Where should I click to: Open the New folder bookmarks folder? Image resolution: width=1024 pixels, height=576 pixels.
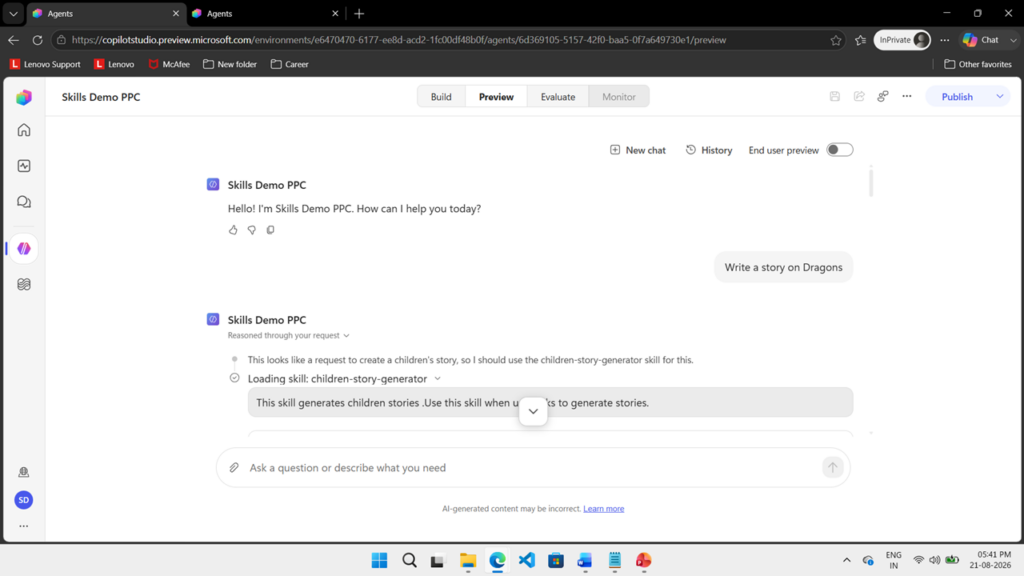pyautogui.click(x=230, y=64)
